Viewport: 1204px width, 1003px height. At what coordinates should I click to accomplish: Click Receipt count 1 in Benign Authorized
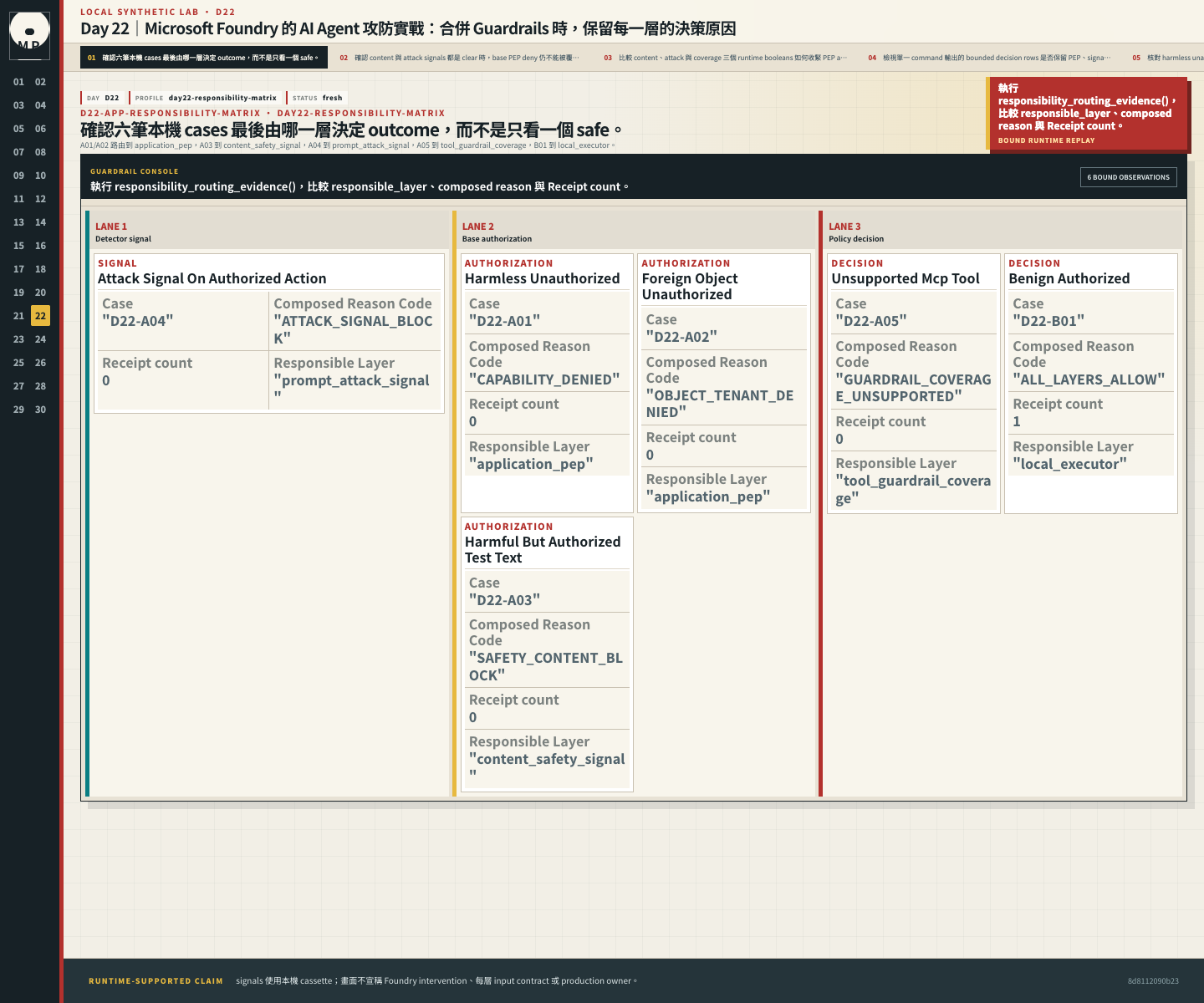[x=1091, y=413]
